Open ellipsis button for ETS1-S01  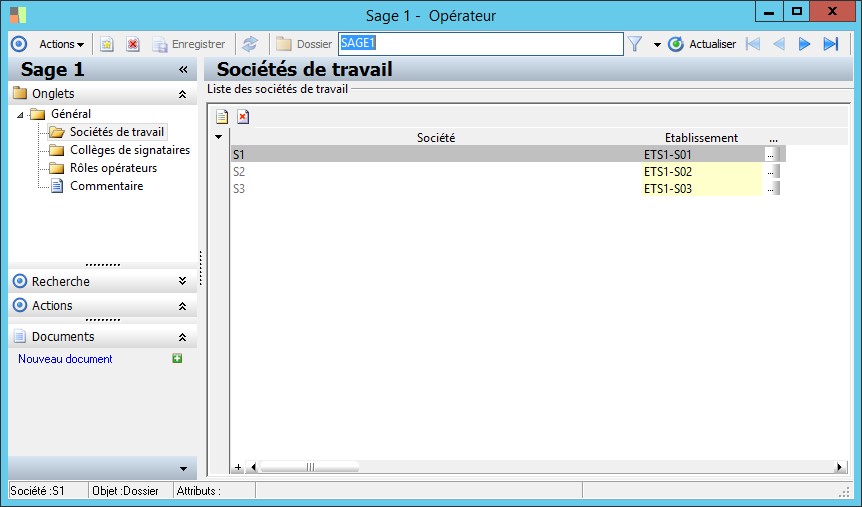click(772, 155)
